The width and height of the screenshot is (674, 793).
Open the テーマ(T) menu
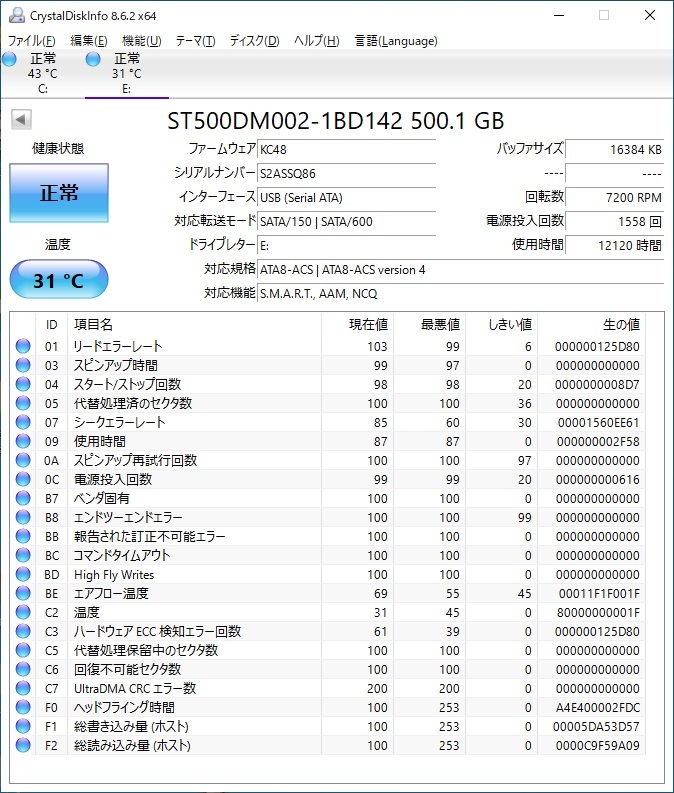(x=195, y=41)
